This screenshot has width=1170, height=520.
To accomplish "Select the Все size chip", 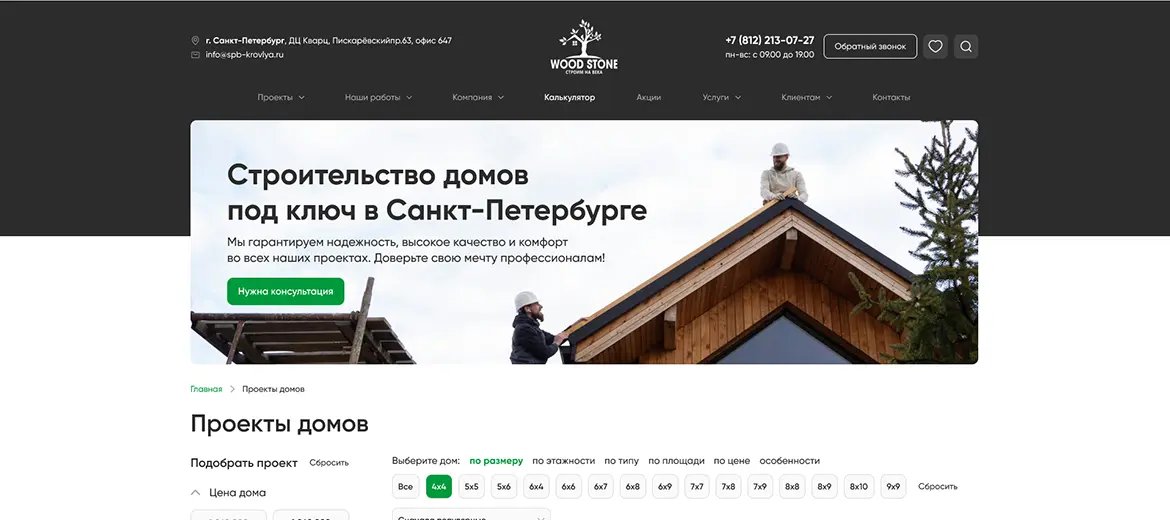I will [x=405, y=486].
